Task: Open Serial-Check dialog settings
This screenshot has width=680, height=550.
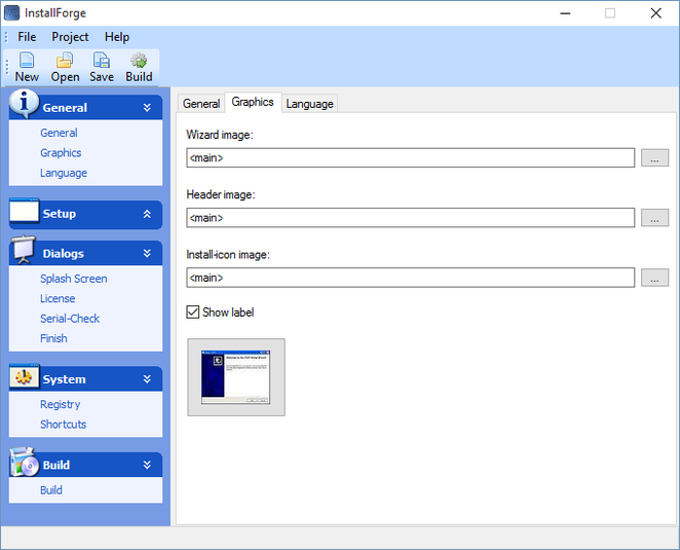Action: tap(70, 318)
